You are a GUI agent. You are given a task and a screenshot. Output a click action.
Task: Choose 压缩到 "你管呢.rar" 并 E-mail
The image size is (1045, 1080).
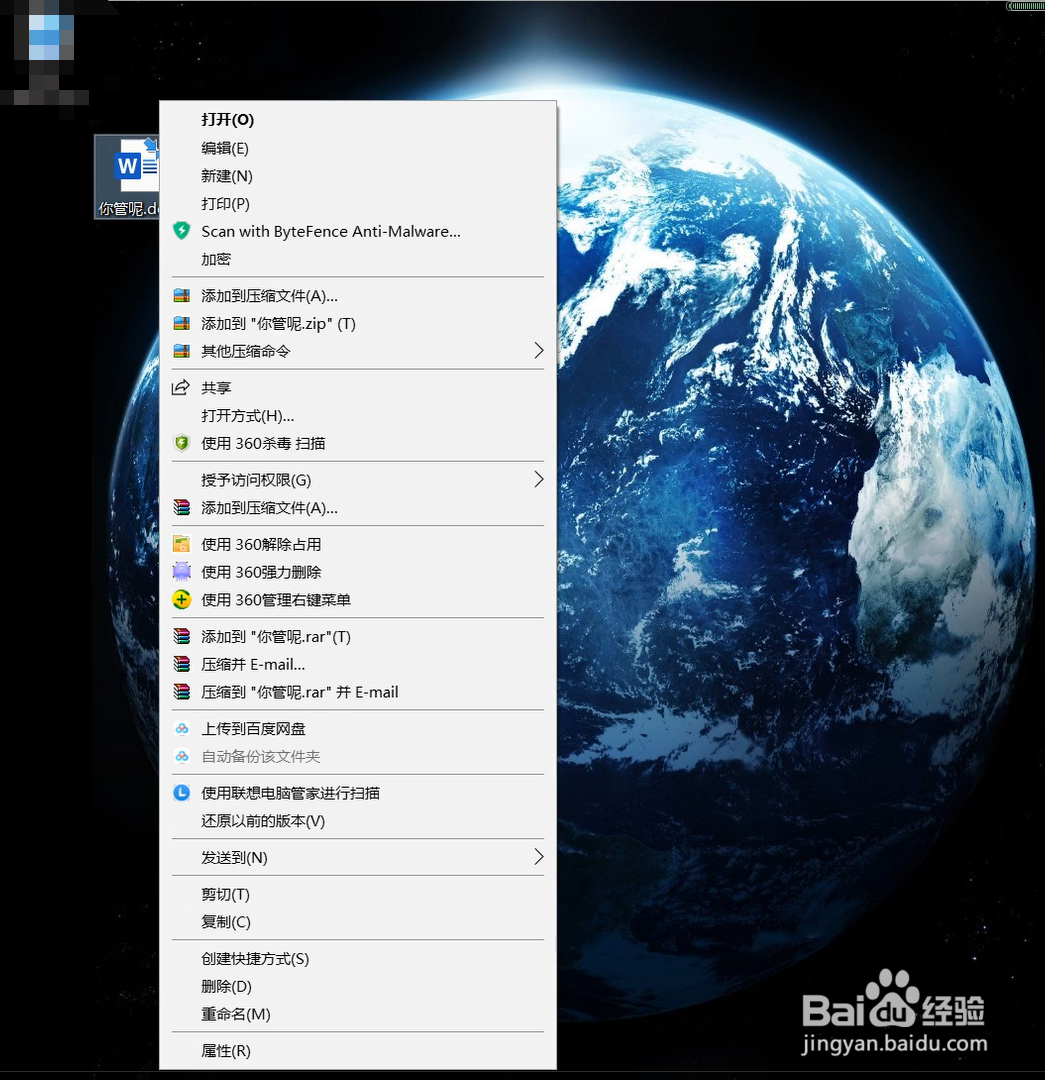(358, 692)
